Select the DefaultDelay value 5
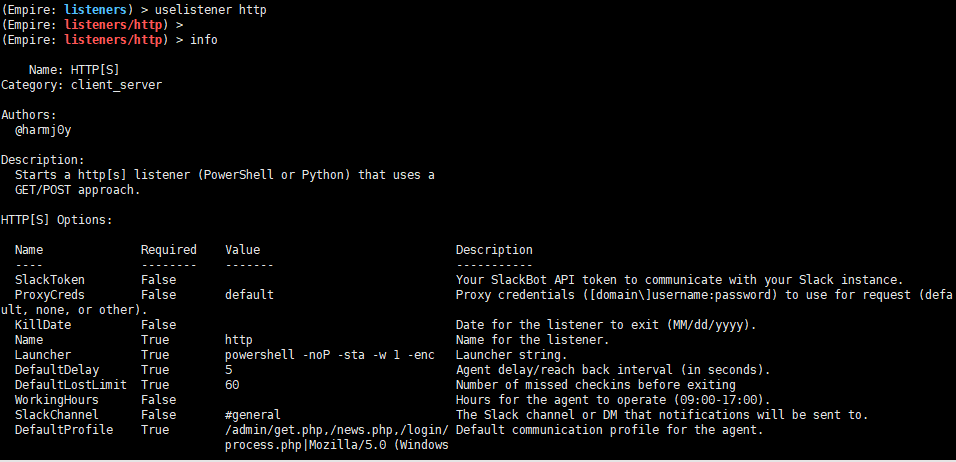Image resolution: width=956 pixels, height=462 pixels. coord(229,369)
